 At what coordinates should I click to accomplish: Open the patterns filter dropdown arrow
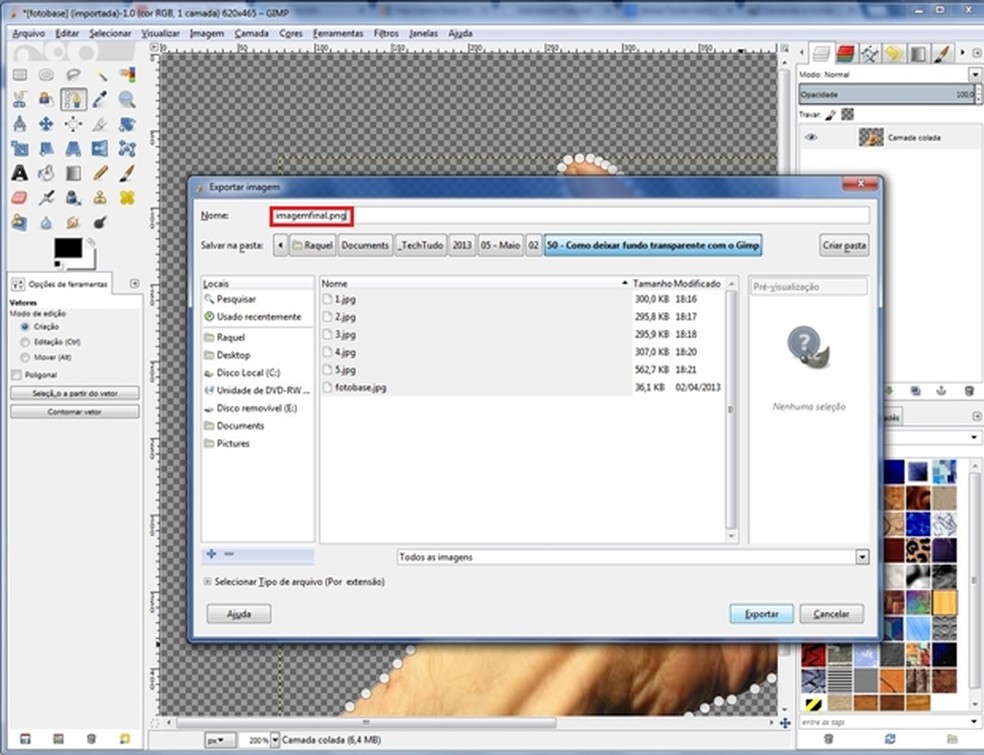(974, 437)
